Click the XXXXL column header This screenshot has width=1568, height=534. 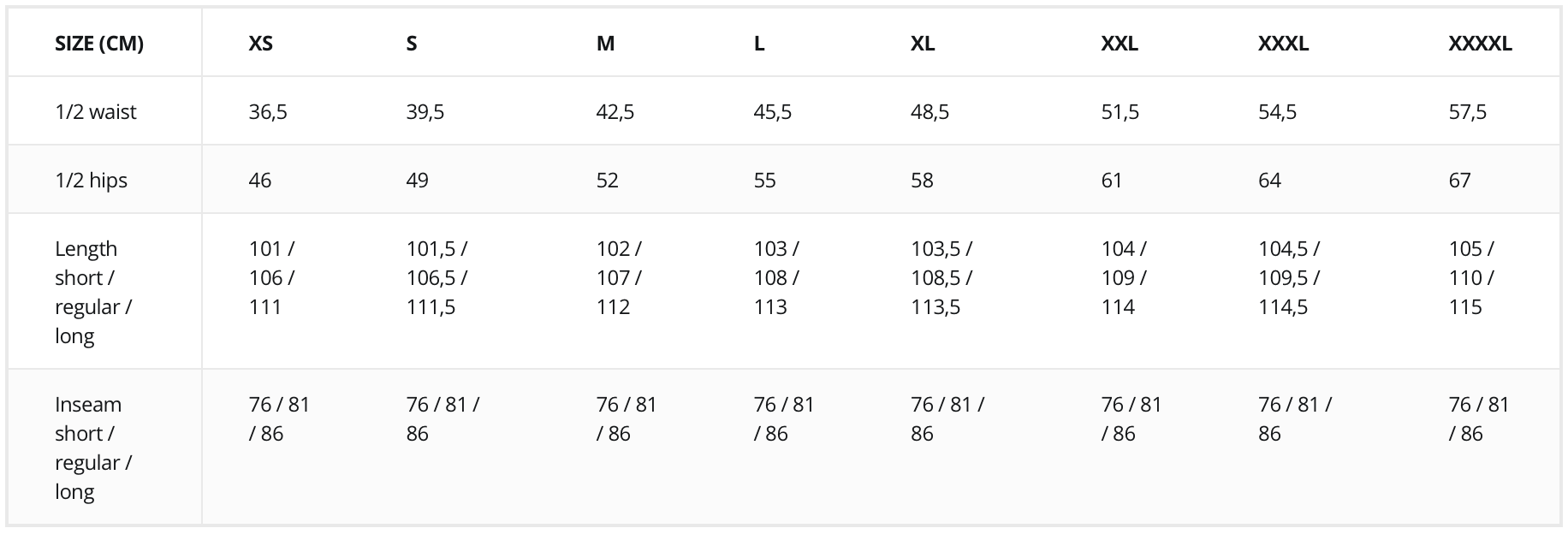point(1481,44)
